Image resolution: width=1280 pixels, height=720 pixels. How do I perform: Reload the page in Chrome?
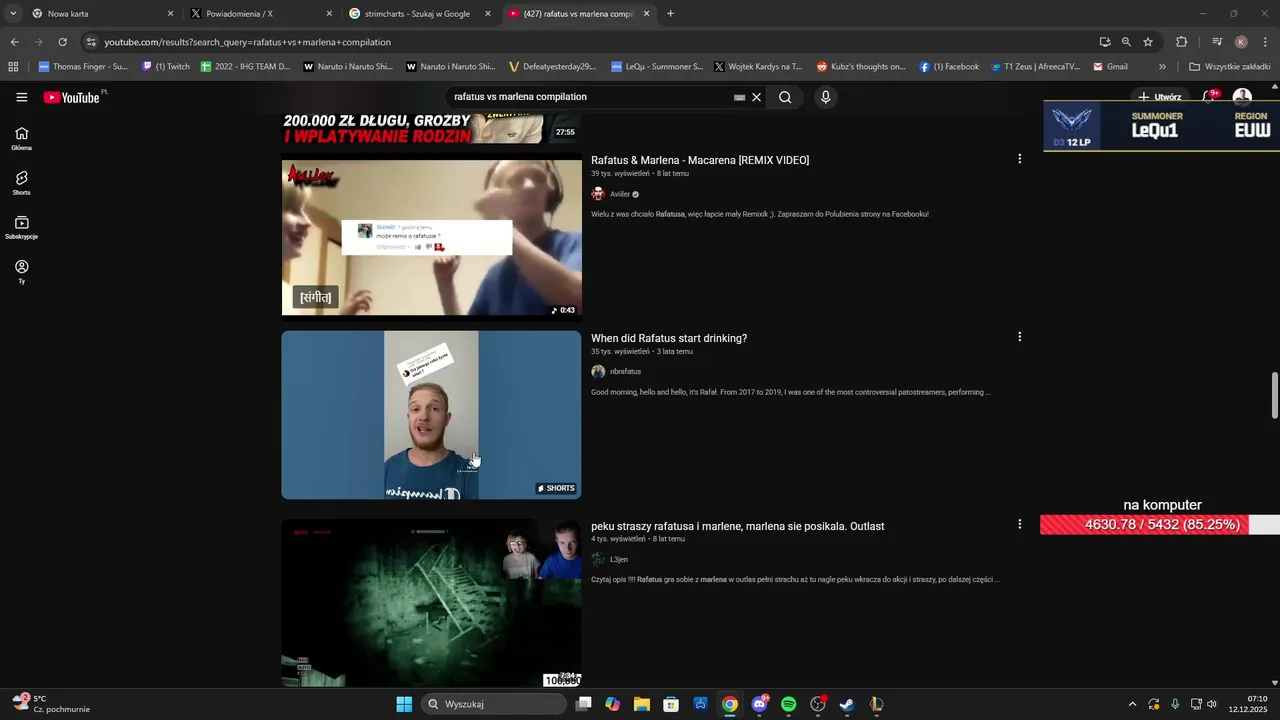click(62, 42)
